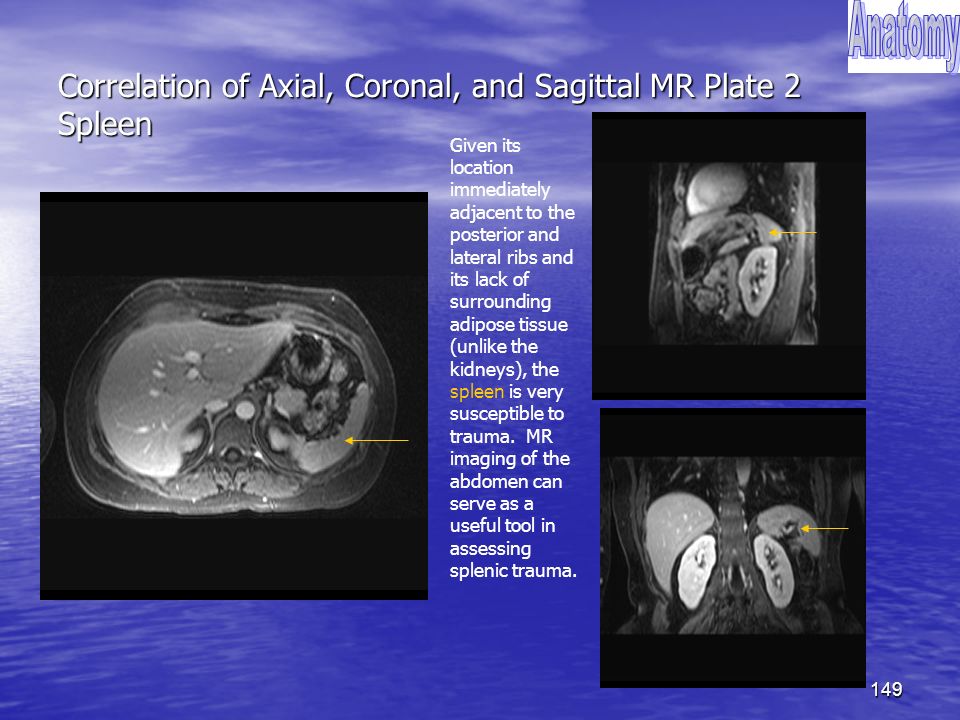Click the text 'splenic trauma.' in the paragraph
The image size is (960, 720).
(513, 571)
